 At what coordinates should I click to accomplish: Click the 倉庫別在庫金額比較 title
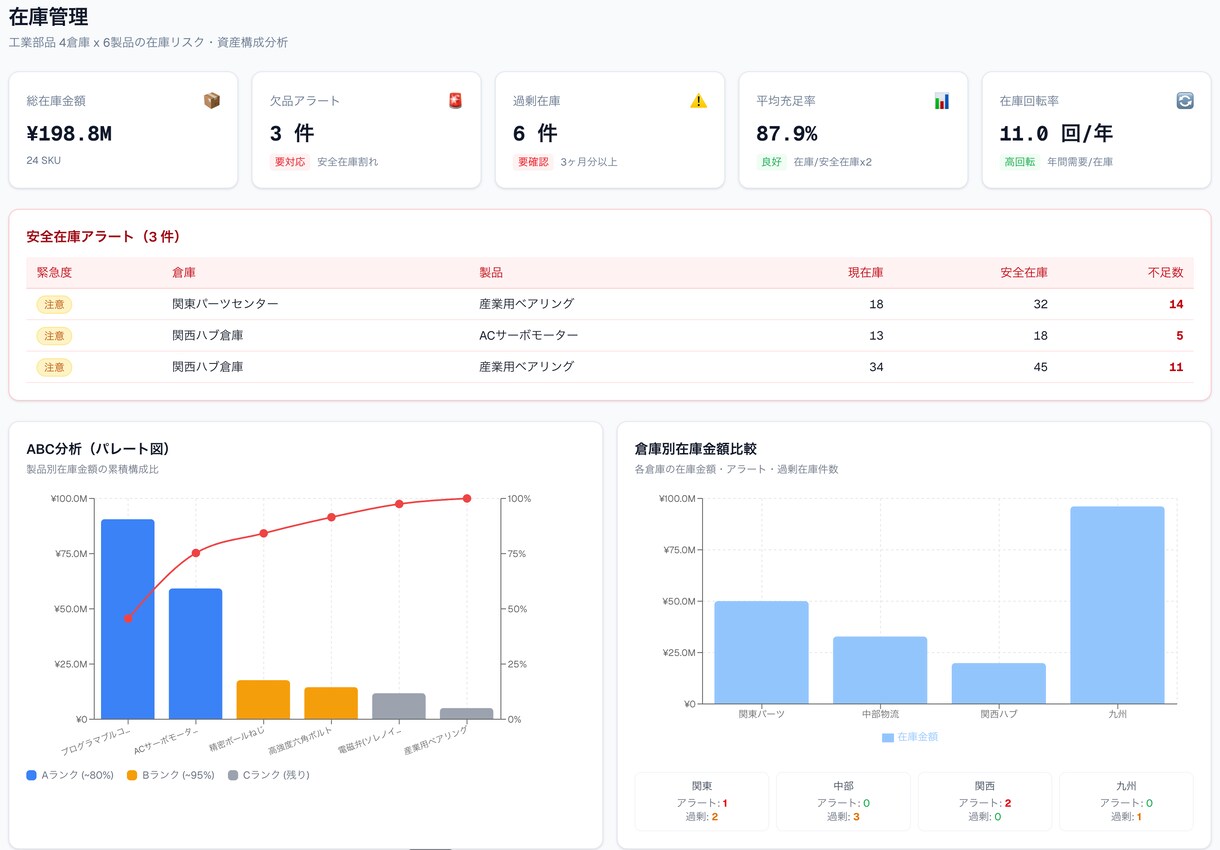tap(695, 449)
